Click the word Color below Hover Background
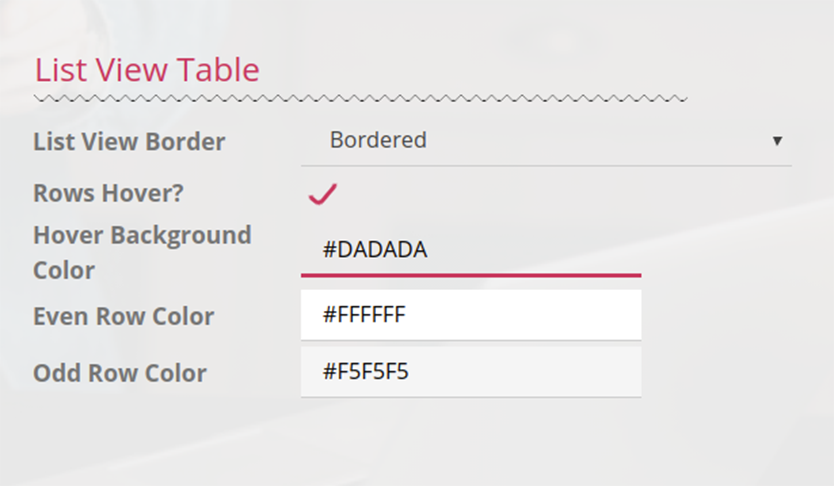The height and width of the screenshot is (486, 834). (x=64, y=271)
